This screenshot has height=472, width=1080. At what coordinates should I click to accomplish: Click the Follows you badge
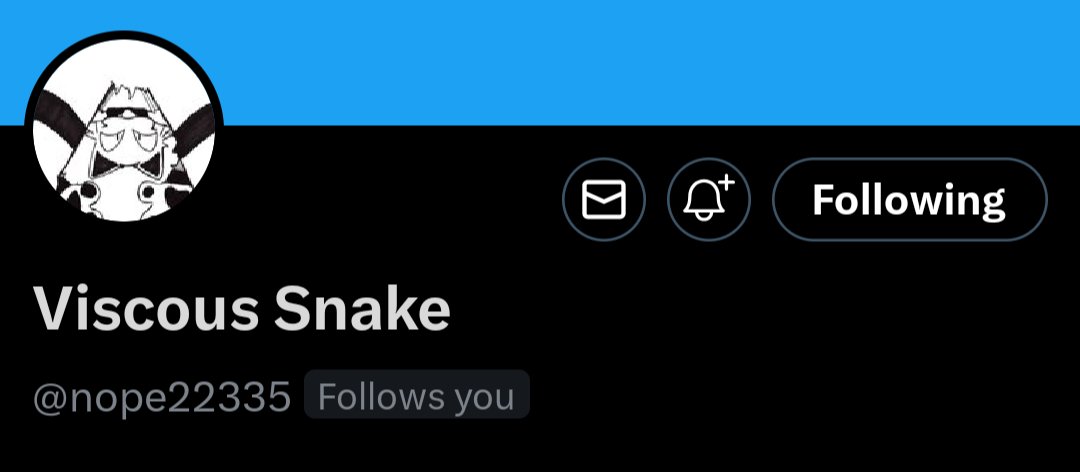coord(417,395)
